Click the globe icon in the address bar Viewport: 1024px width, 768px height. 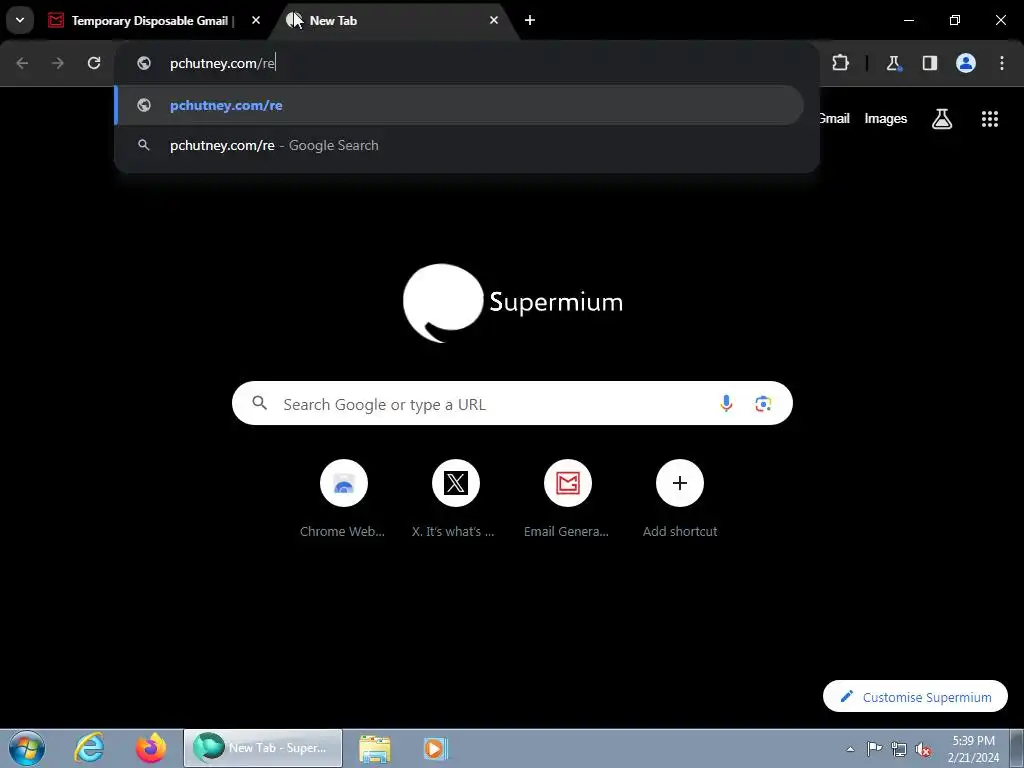[x=144, y=63]
